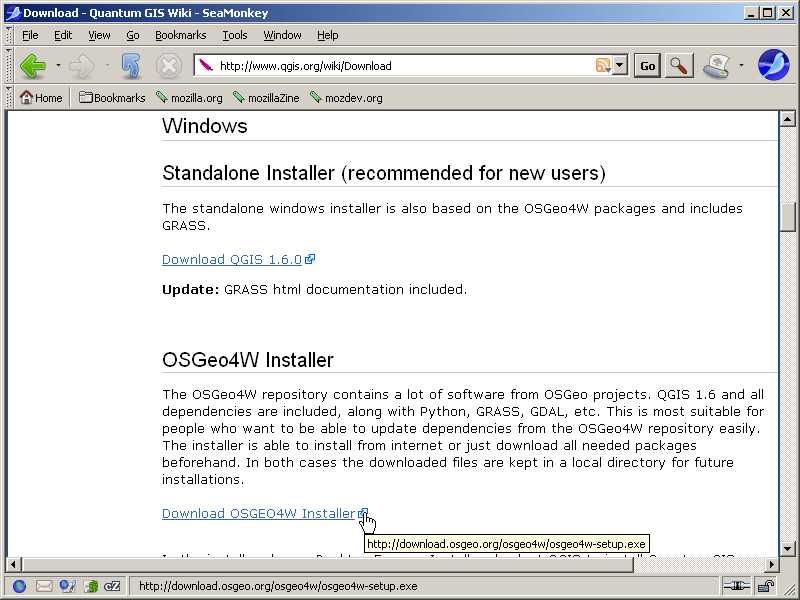The width and height of the screenshot is (800, 600).
Task: Open Navigator from the status bar globe
Action: [x=19, y=586]
